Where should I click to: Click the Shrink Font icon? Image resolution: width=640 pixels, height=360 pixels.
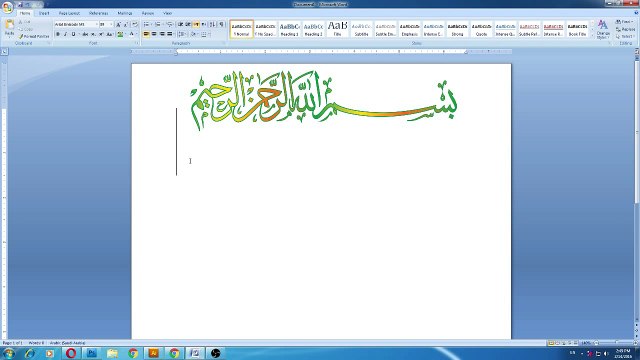(126, 24)
